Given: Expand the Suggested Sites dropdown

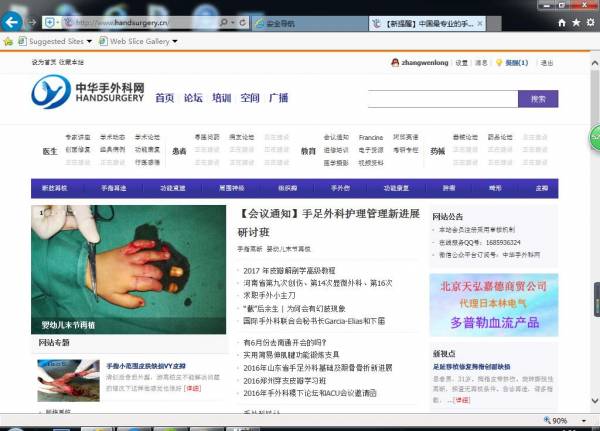Looking at the screenshot, I should tap(89, 42).
